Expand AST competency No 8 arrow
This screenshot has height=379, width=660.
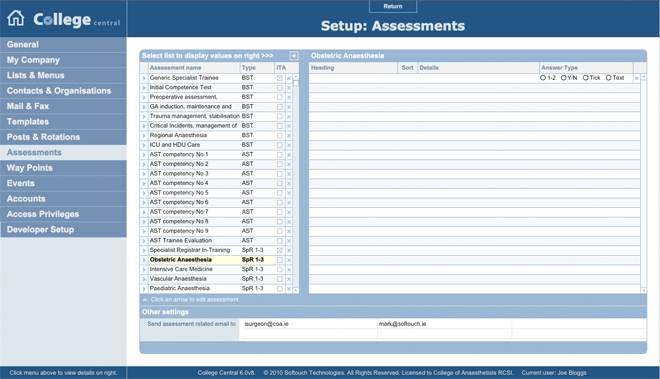pos(144,222)
